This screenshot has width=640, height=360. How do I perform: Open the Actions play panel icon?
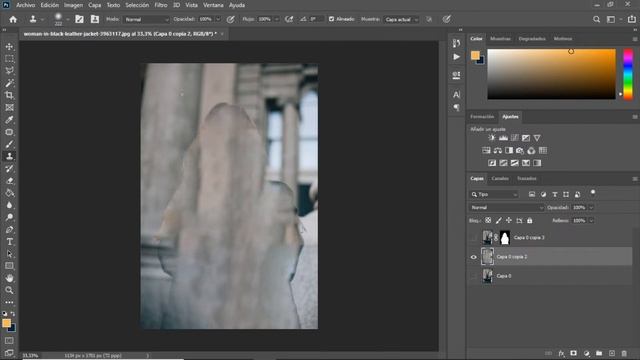[456, 57]
